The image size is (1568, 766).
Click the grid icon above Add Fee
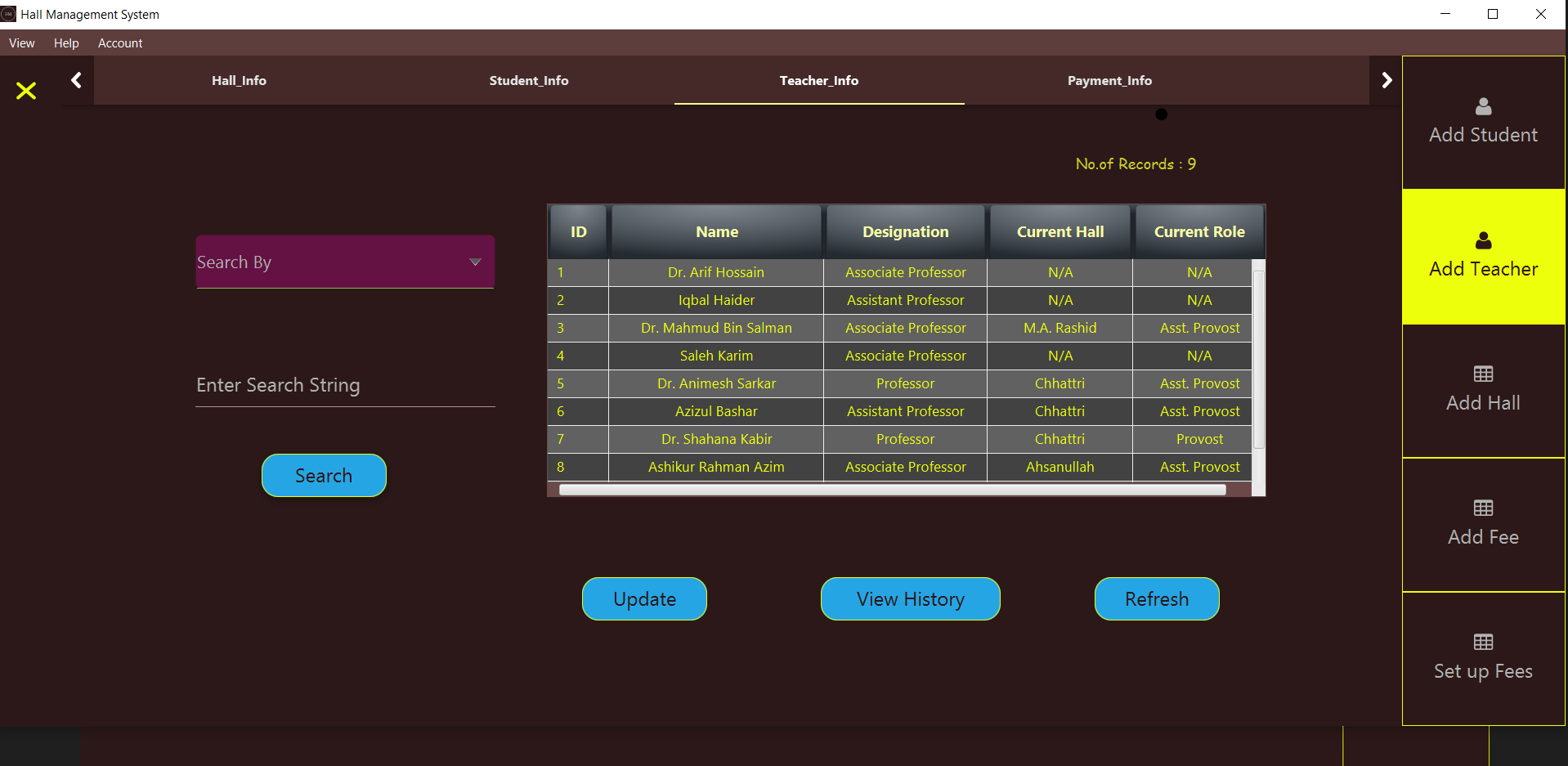(1483, 508)
